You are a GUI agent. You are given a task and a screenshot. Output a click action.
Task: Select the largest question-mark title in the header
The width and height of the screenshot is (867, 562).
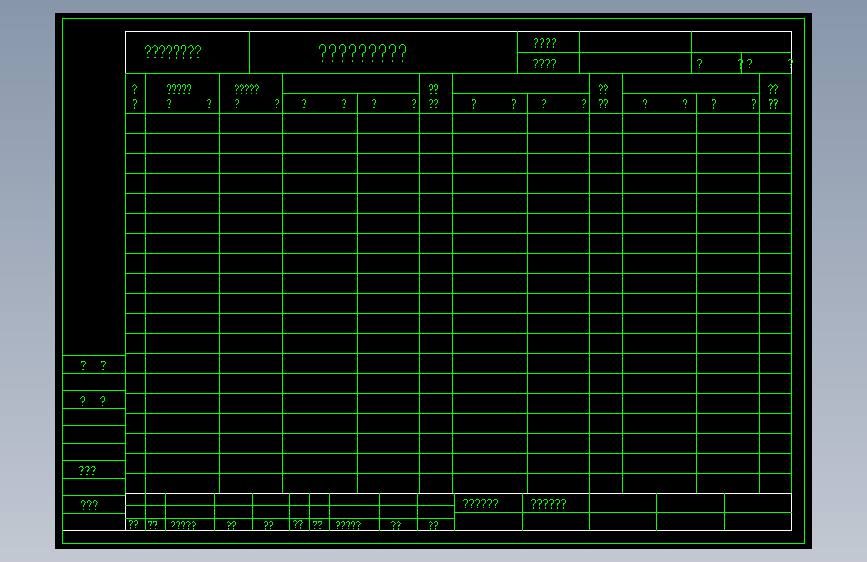(363, 53)
